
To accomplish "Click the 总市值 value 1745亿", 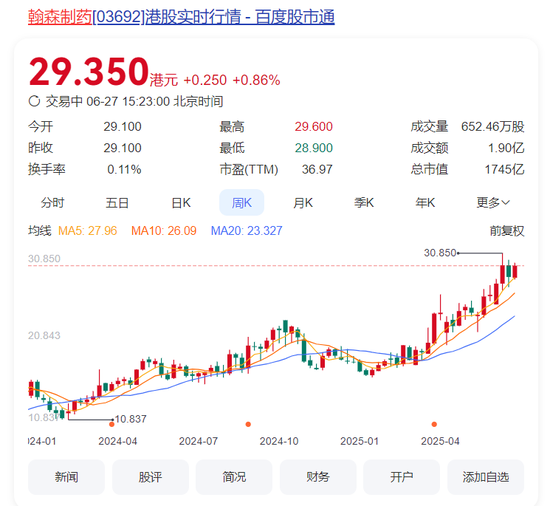I will (504, 170).
